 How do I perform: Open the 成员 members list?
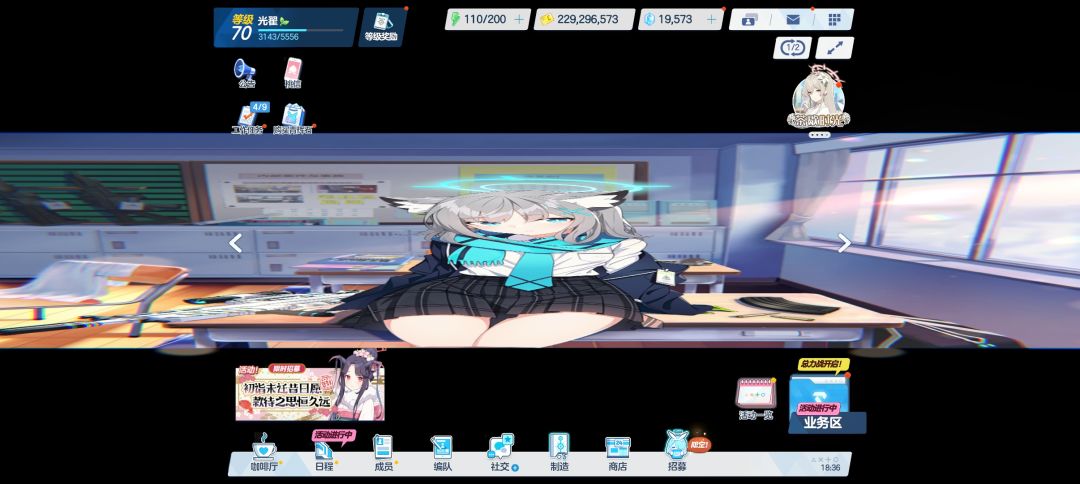point(383,454)
